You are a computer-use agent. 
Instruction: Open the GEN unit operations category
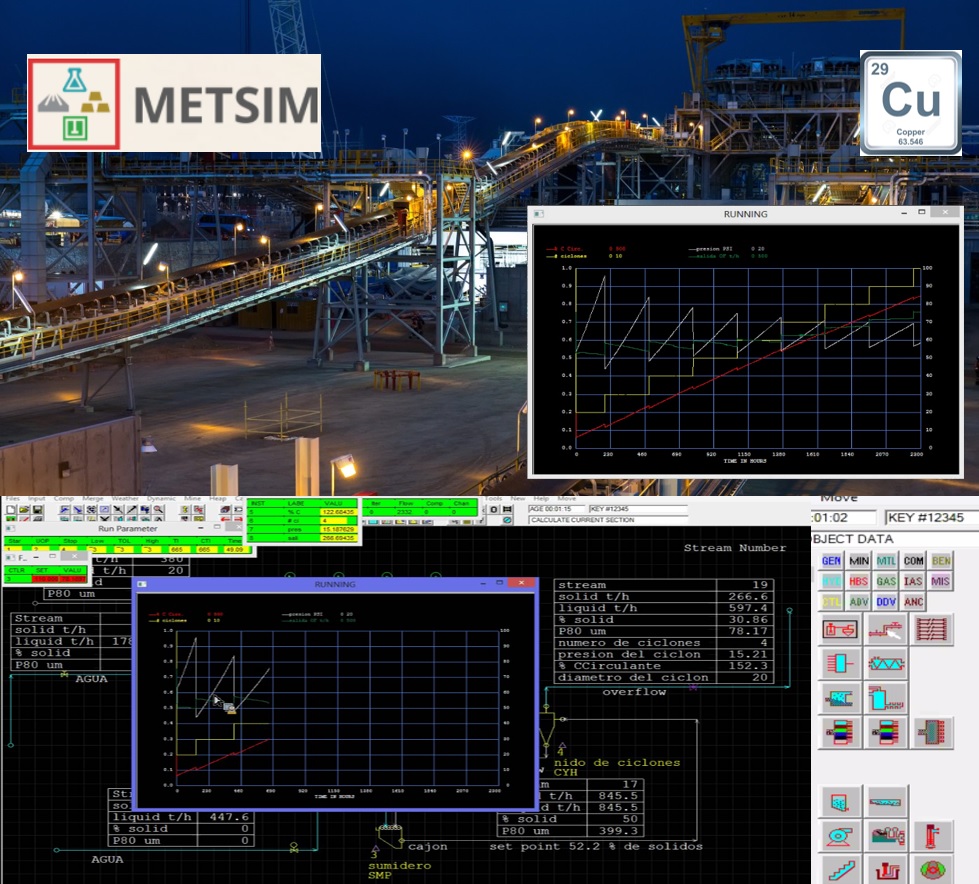click(831, 561)
